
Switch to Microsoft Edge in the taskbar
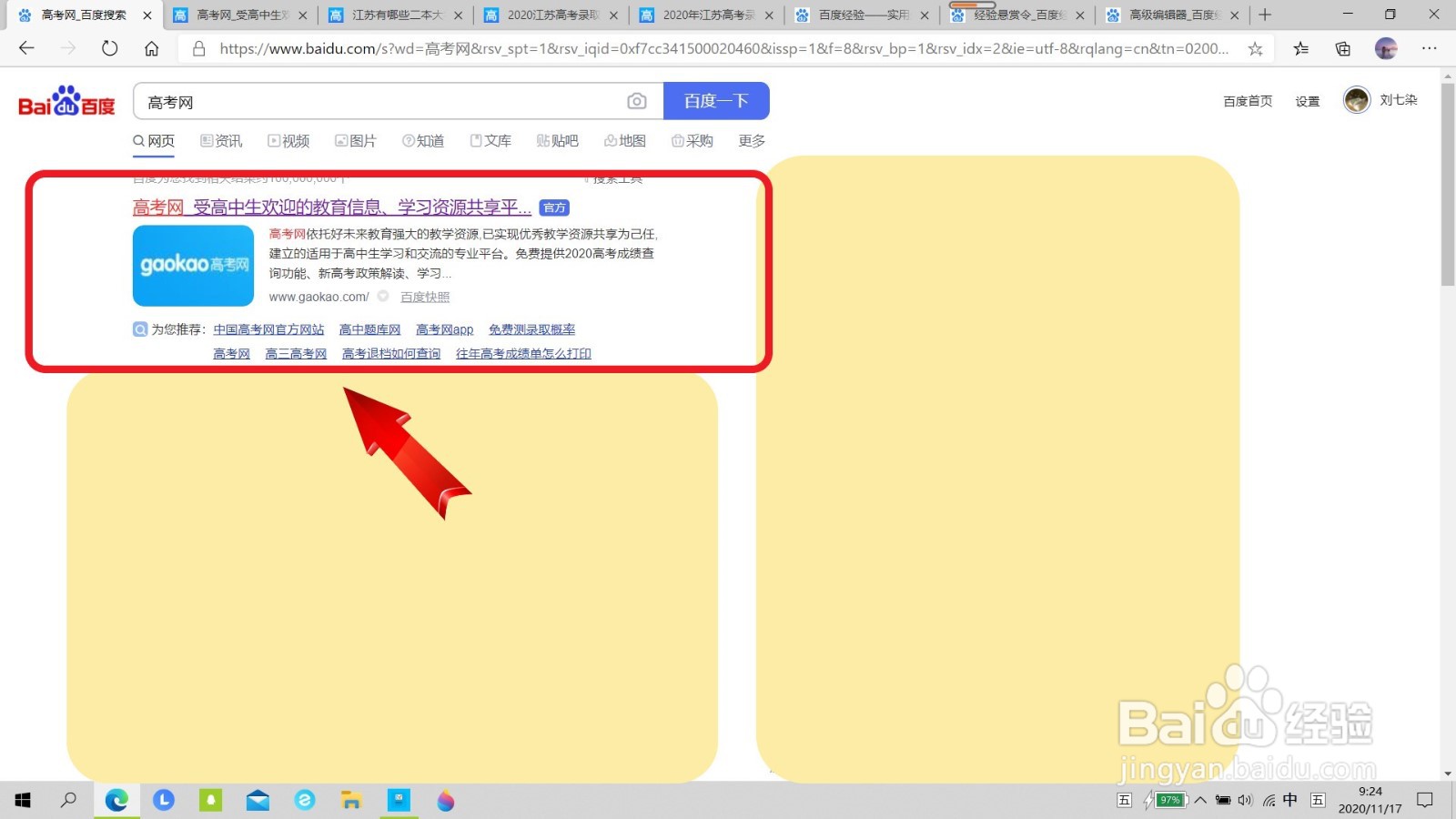[x=116, y=801]
